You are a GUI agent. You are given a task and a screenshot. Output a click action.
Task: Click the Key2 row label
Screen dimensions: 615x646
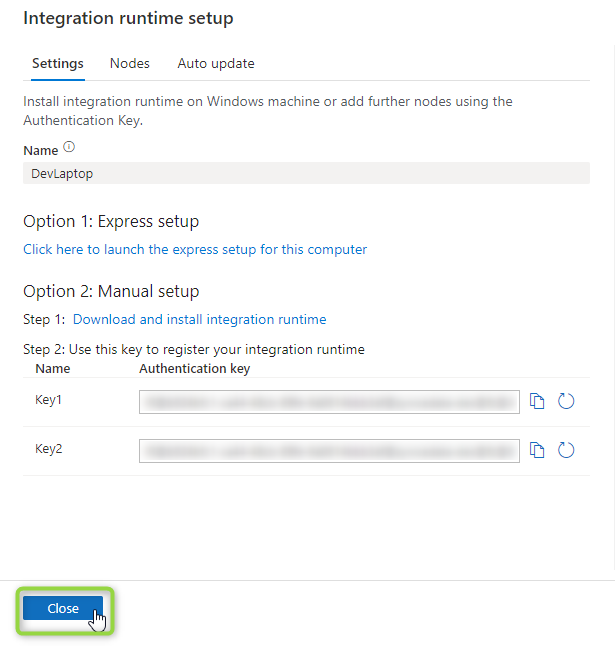click(49, 449)
